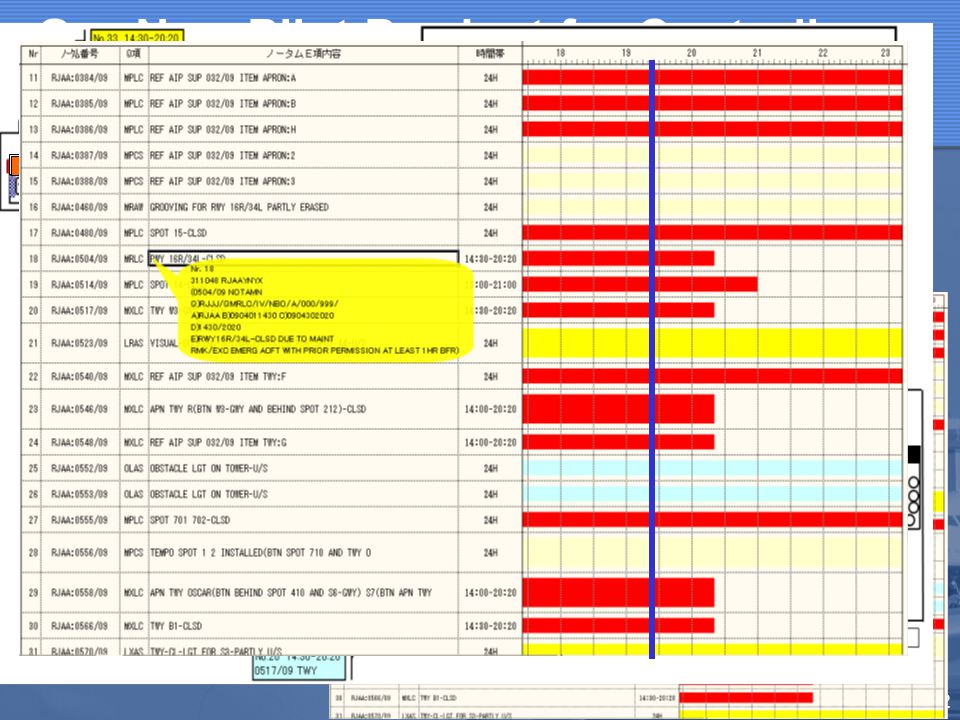Select the '時間帯' column header
The width and height of the screenshot is (960, 720).
tap(490, 54)
